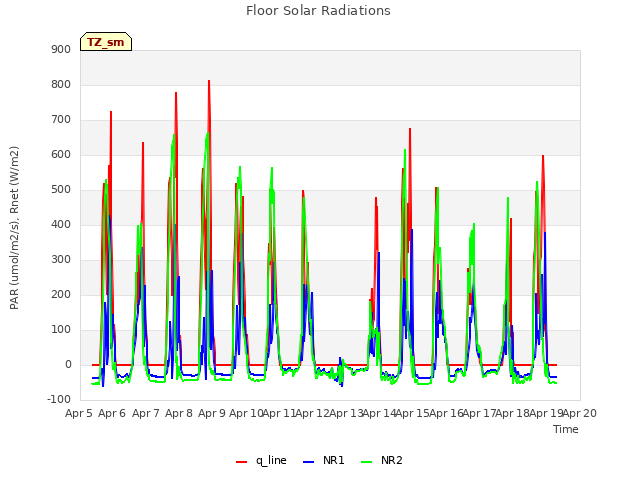Viewport: 640px width, 480px height.
Task: Click the Apr 17 x-axis tick label
Action: (x=479, y=413)
